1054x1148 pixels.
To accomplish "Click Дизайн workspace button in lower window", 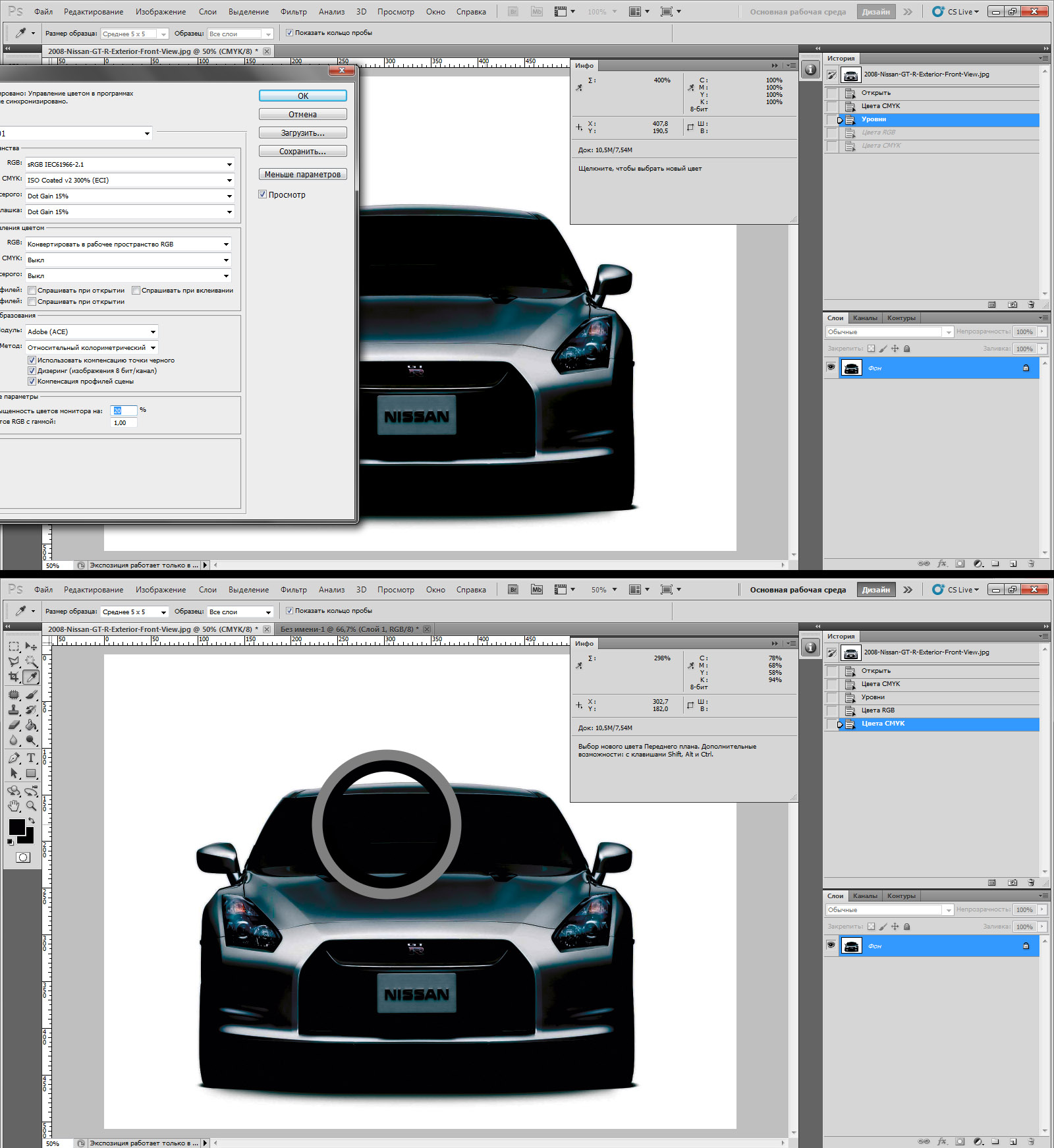I will [x=876, y=590].
